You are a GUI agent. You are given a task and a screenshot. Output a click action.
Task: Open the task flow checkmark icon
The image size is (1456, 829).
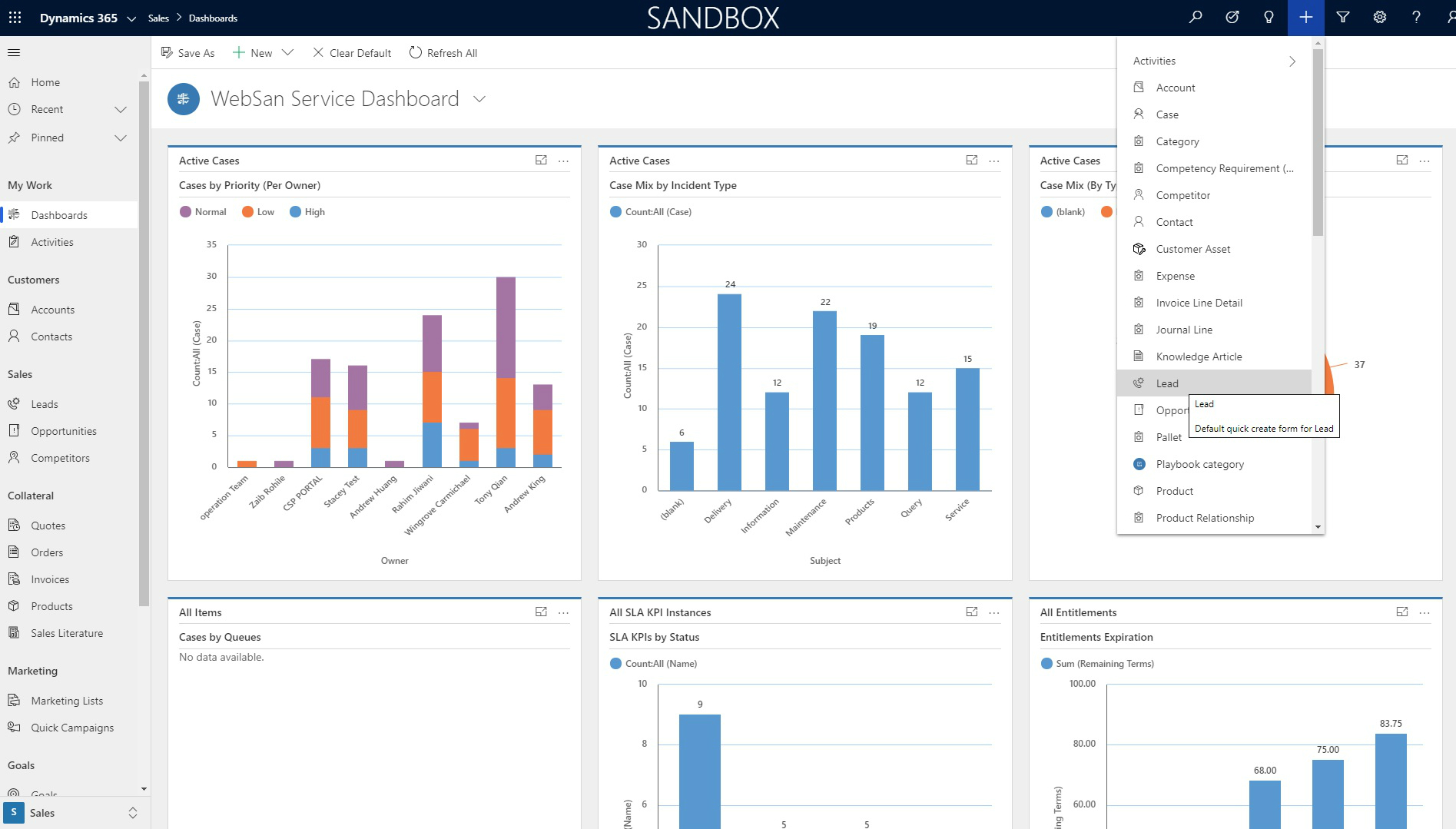[1232, 17]
